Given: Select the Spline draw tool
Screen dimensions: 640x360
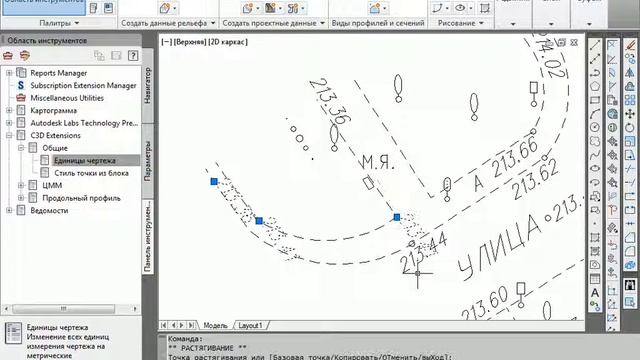Looking at the screenshot, I should 595,155.
